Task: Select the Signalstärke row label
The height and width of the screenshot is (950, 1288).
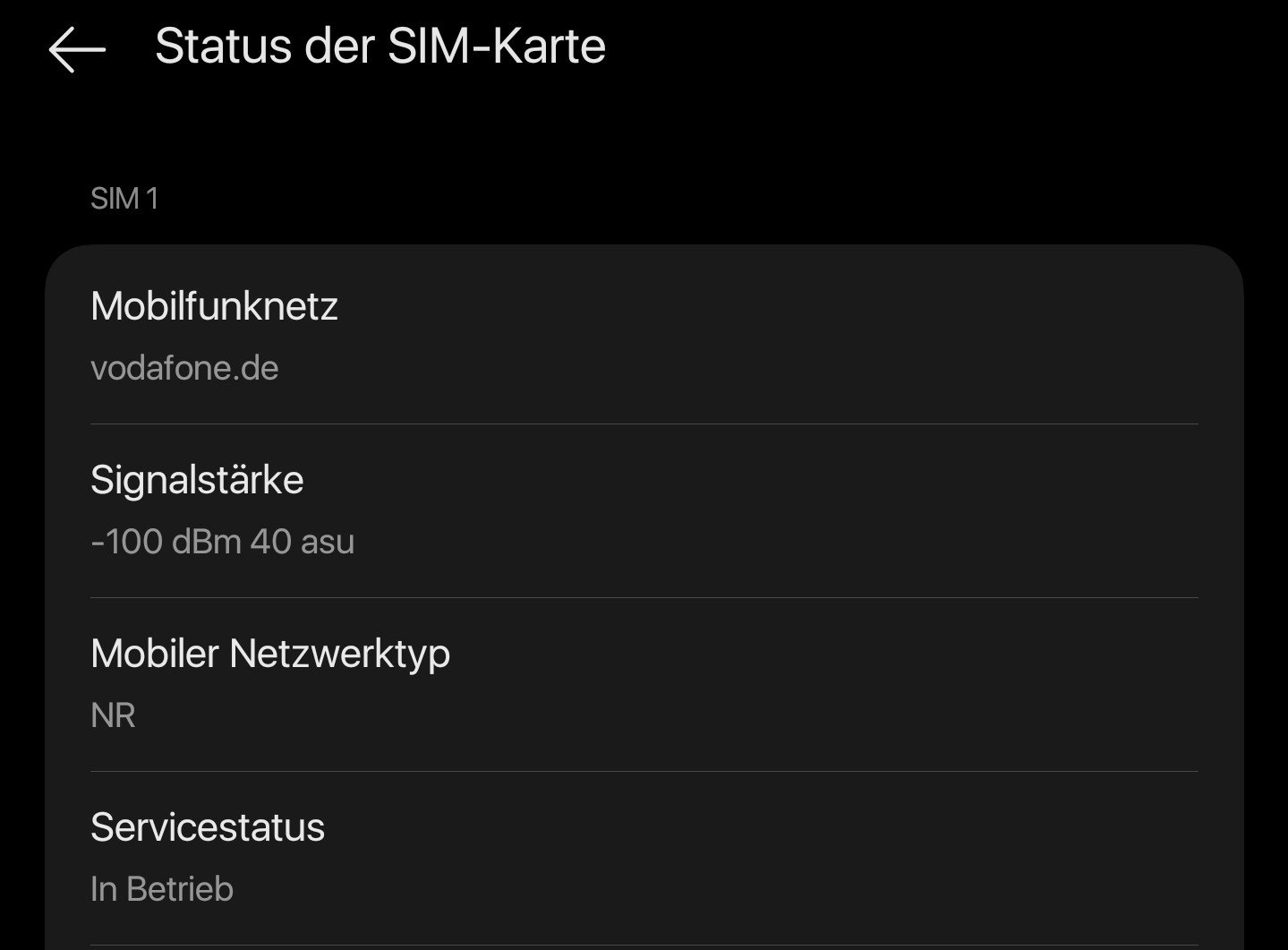Action: (197, 480)
